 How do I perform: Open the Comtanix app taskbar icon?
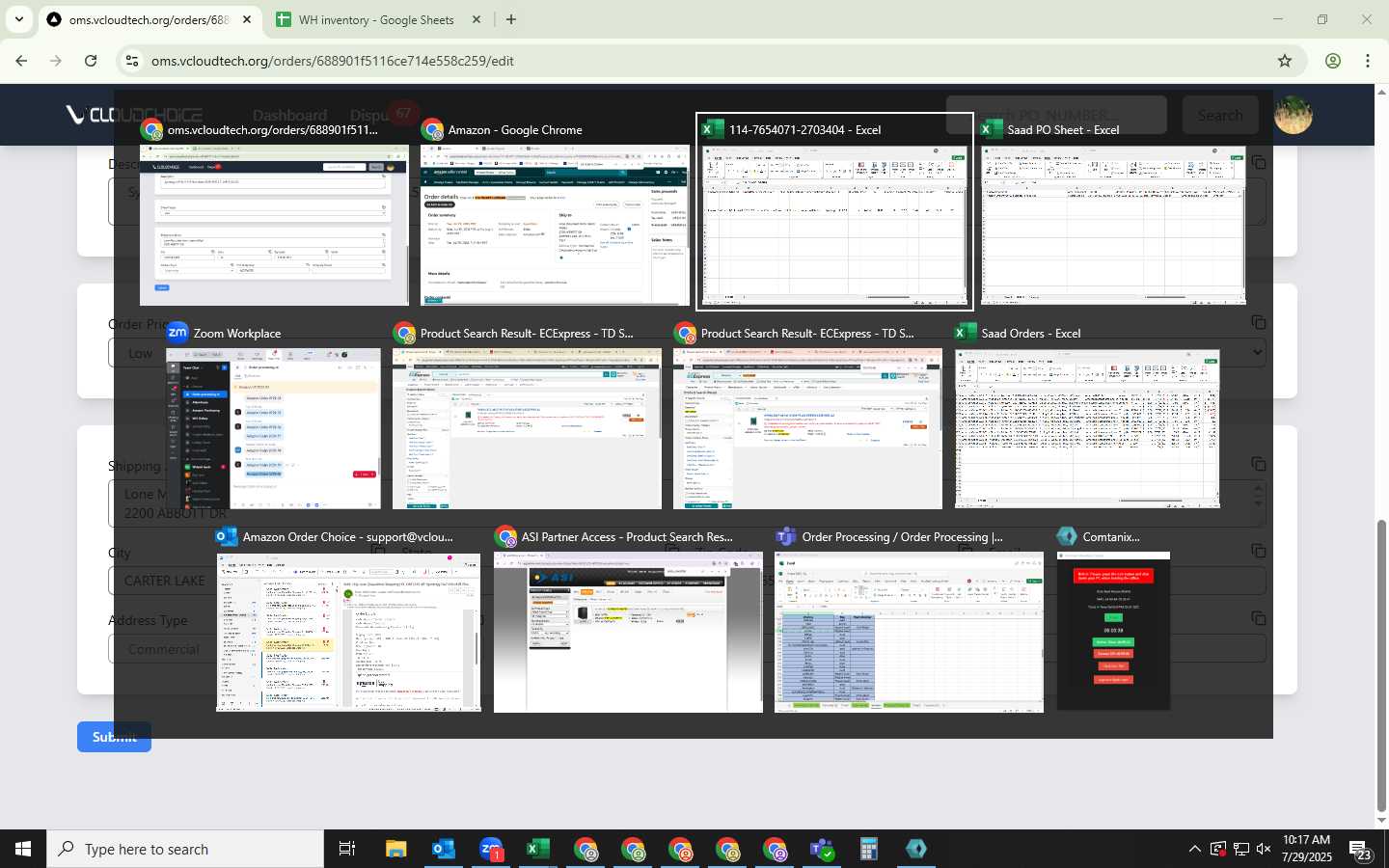click(x=916, y=849)
